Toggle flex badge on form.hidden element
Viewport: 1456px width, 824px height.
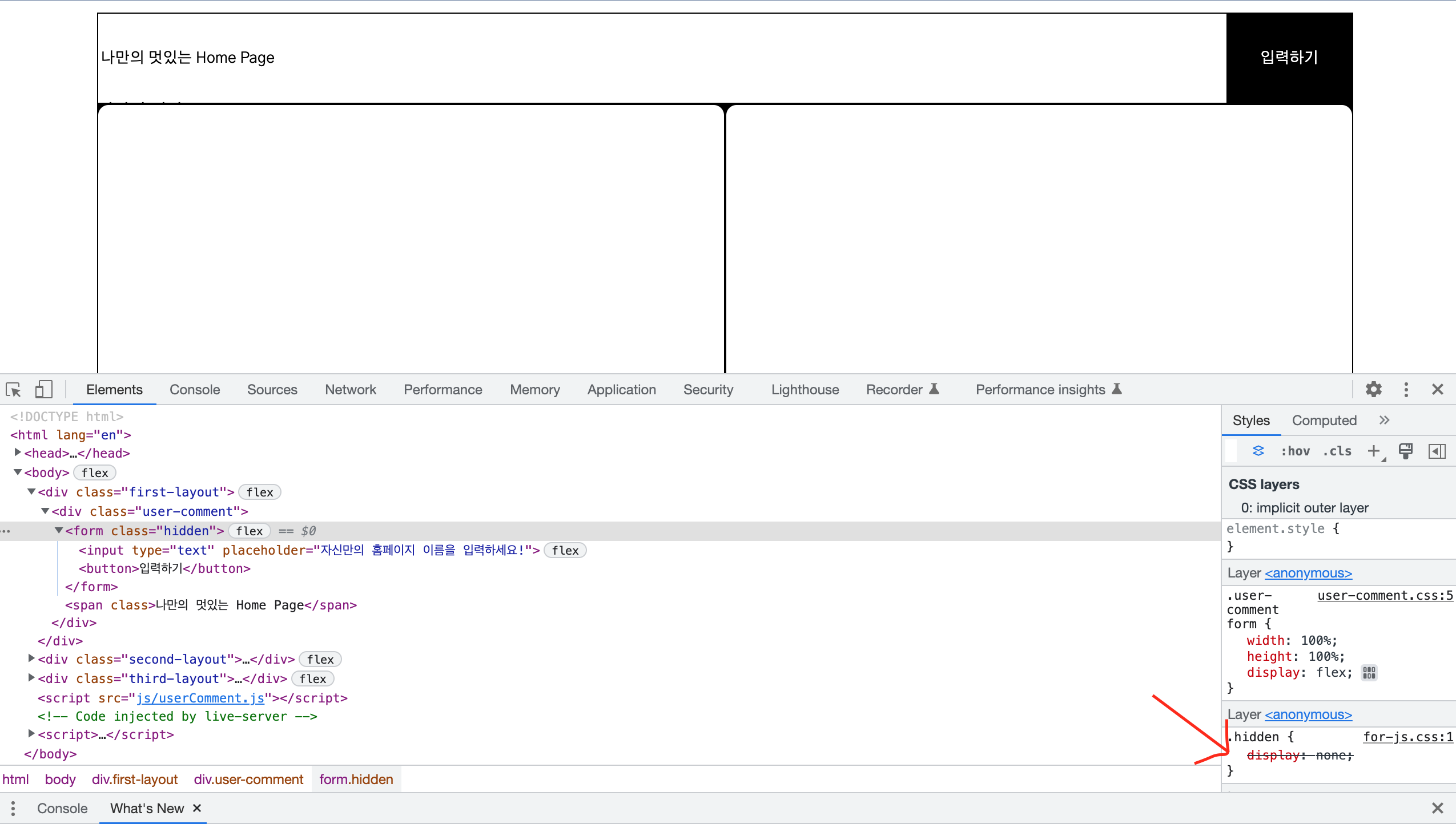tap(250, 531)
